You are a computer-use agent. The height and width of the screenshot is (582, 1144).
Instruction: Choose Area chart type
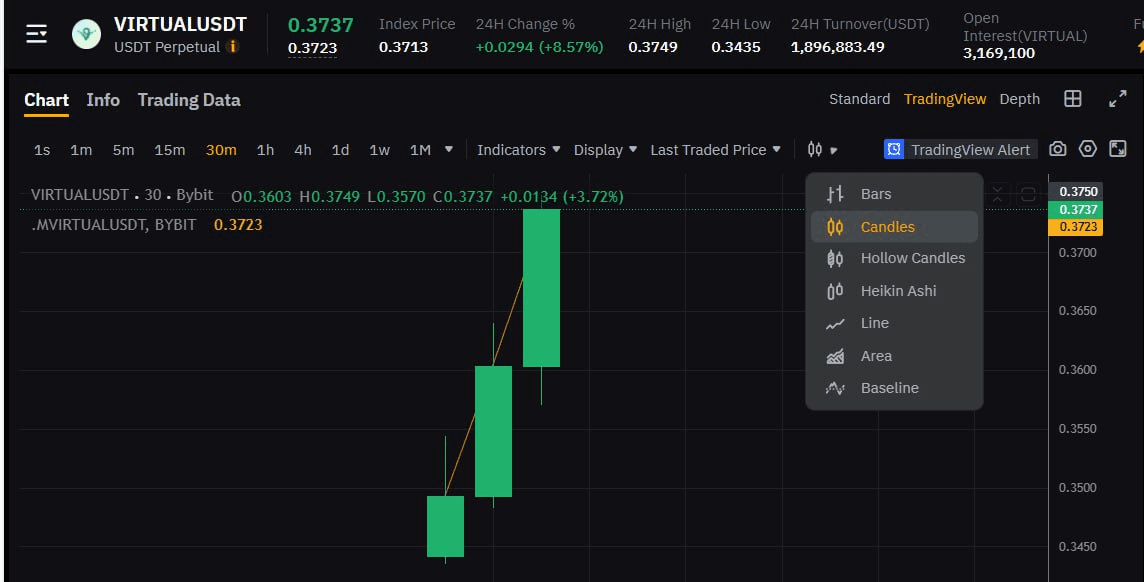tap(894, 356)
